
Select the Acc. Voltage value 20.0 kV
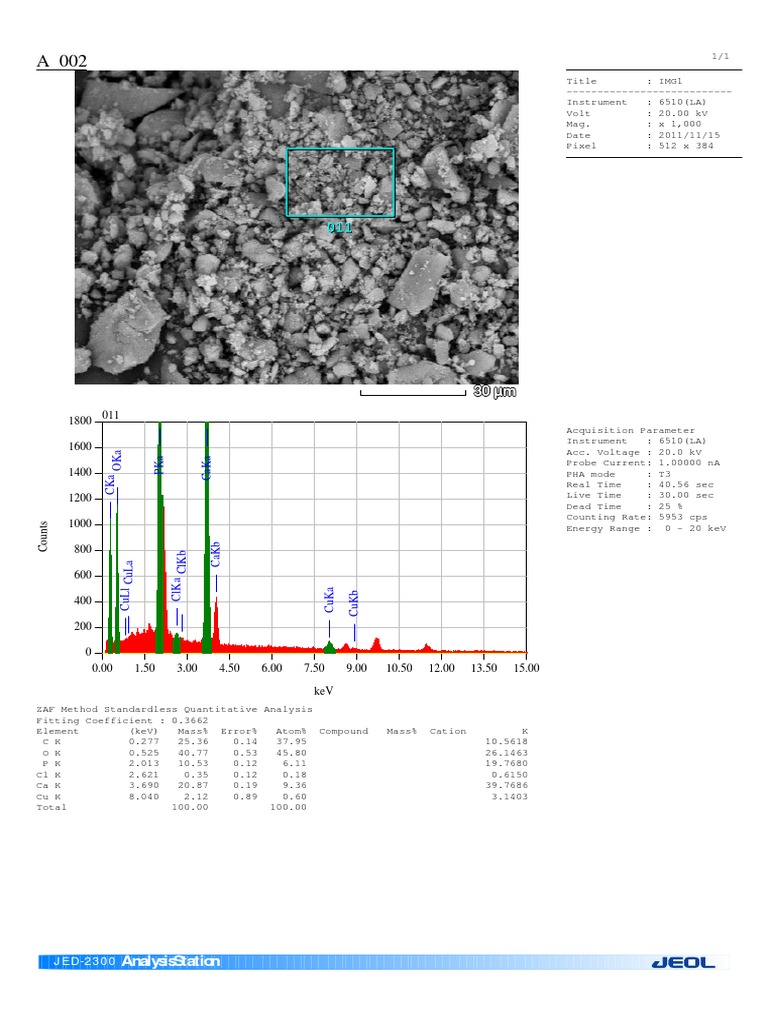[x=680, y=453]
